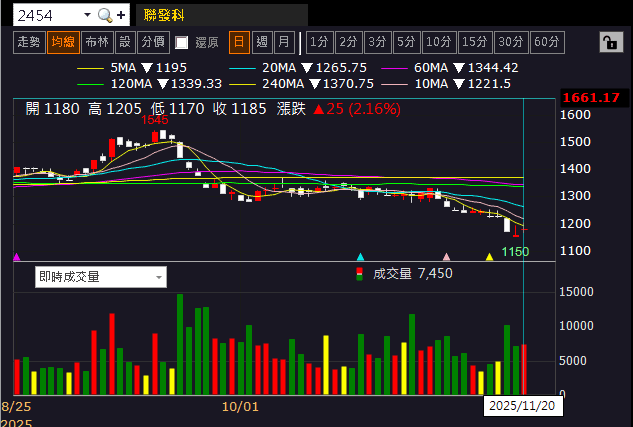Image resolution: width=633 pixels, height=427 pixels.
Task: Switch to the 布林 Bollinger tab
Action: pos(97,42)
